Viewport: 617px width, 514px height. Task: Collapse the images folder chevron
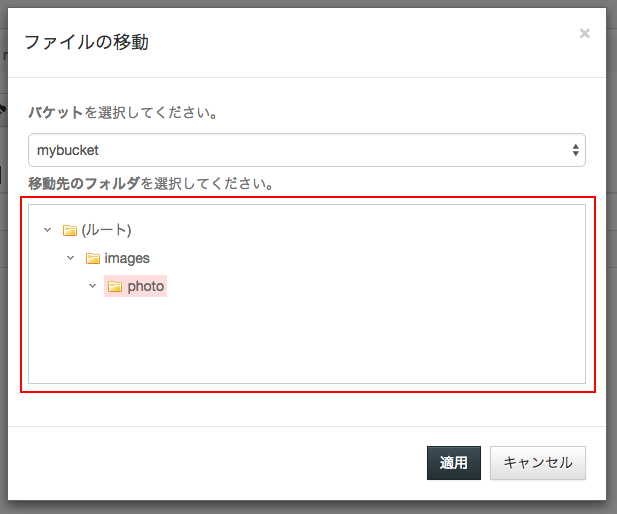(70, 258)
